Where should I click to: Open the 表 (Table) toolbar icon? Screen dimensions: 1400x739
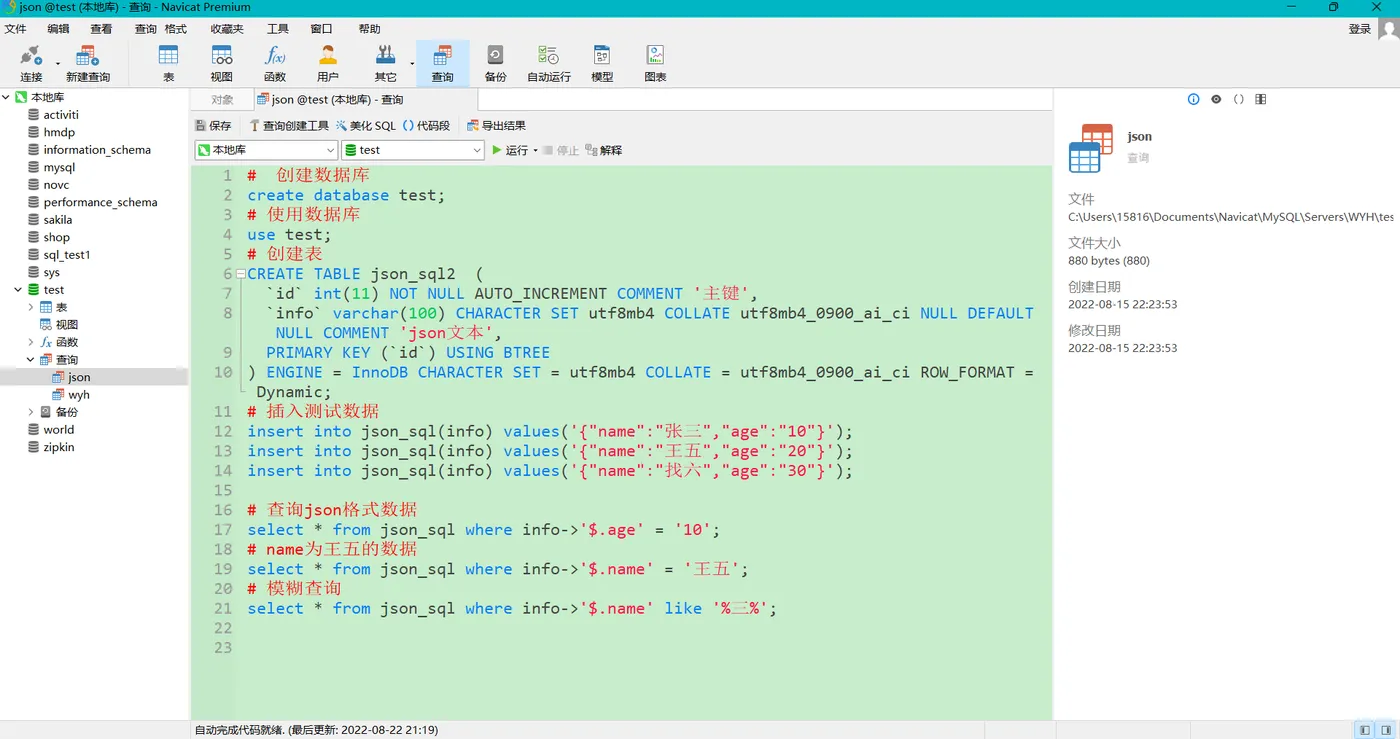(168, 63)
